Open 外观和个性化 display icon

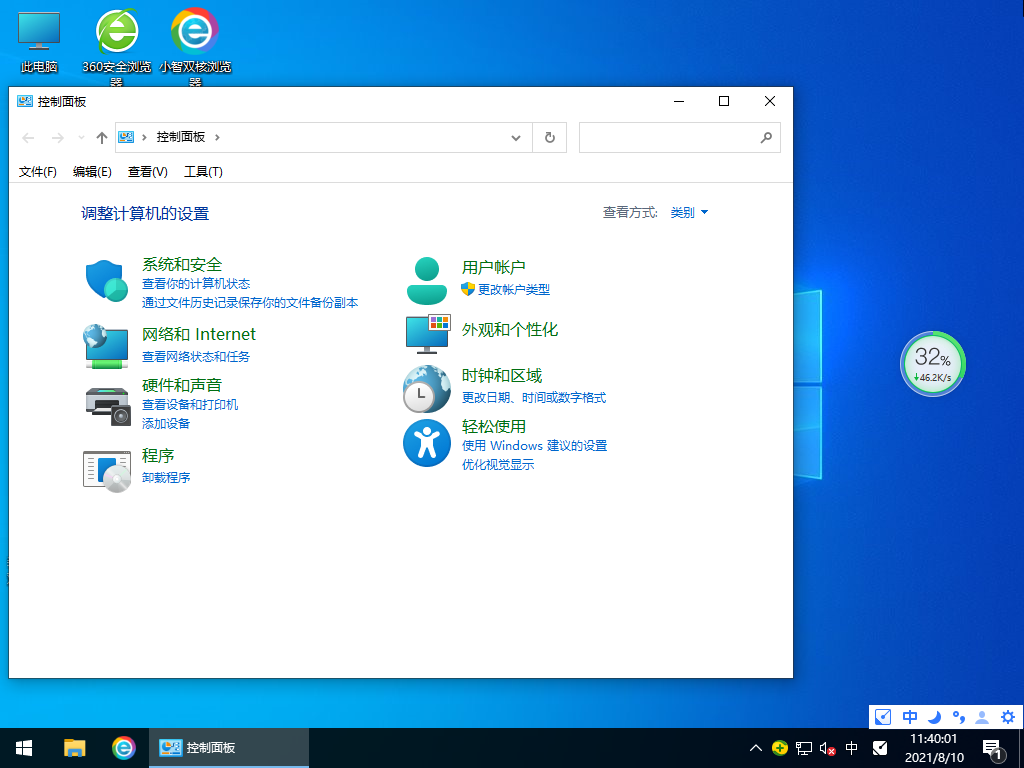pyautogui.click(x=427, y=334)
